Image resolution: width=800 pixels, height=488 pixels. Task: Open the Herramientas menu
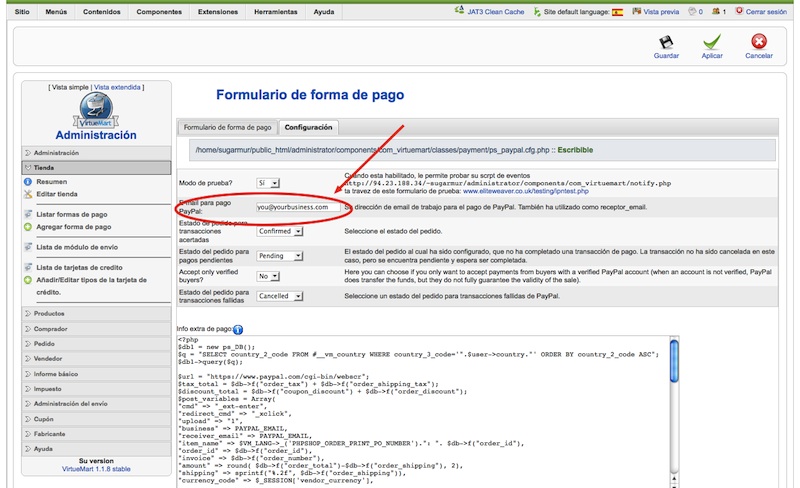(276, 12)
